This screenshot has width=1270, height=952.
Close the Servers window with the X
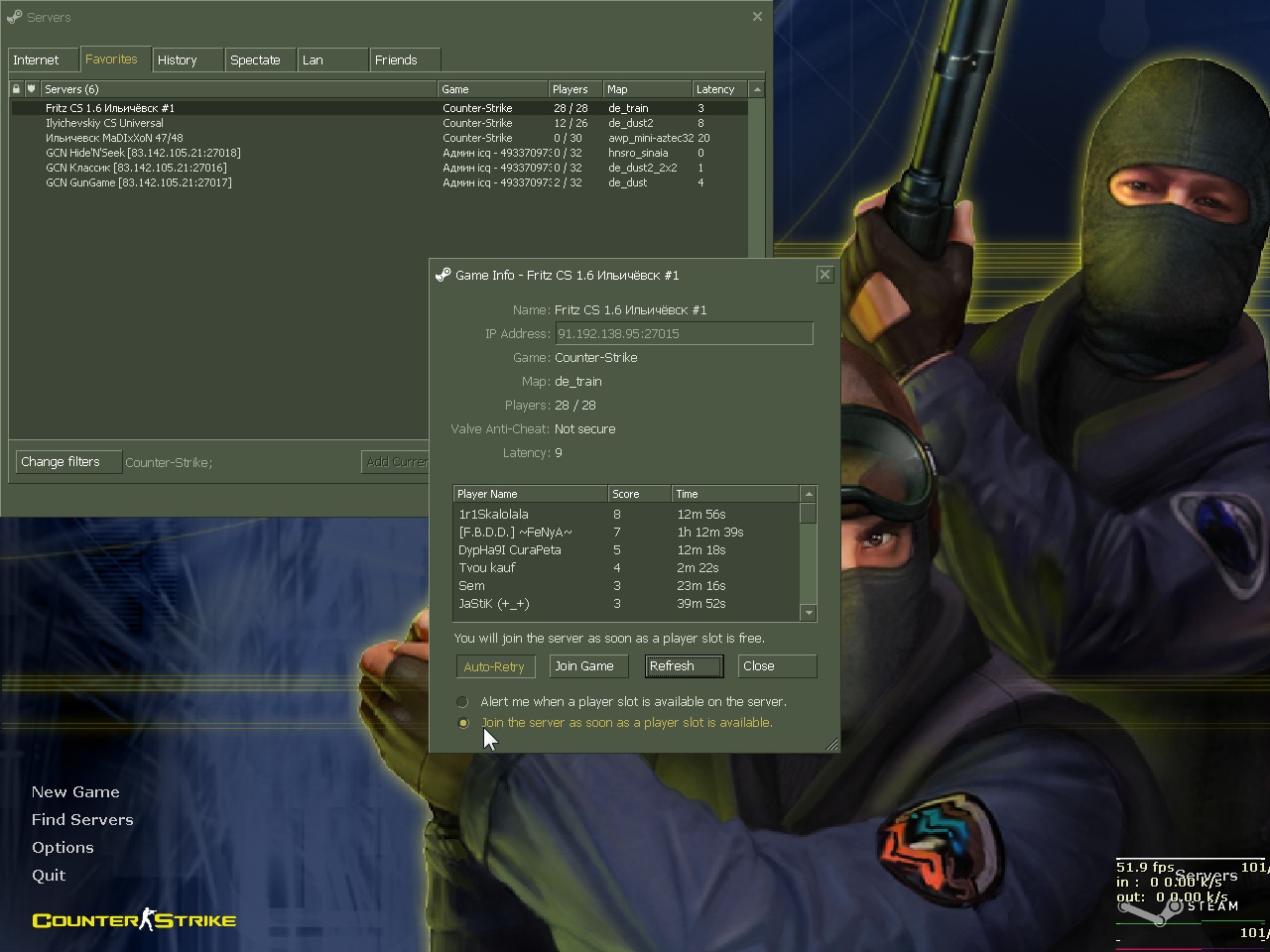coord(757,17)
